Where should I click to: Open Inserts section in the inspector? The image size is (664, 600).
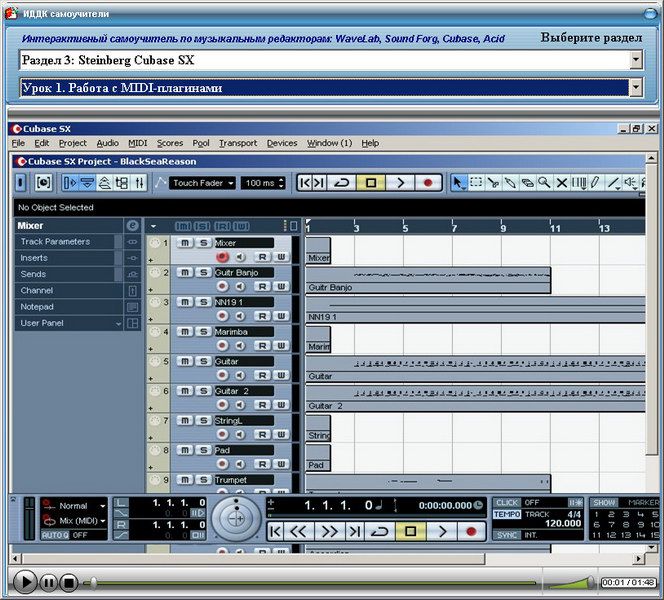point(34,258)
